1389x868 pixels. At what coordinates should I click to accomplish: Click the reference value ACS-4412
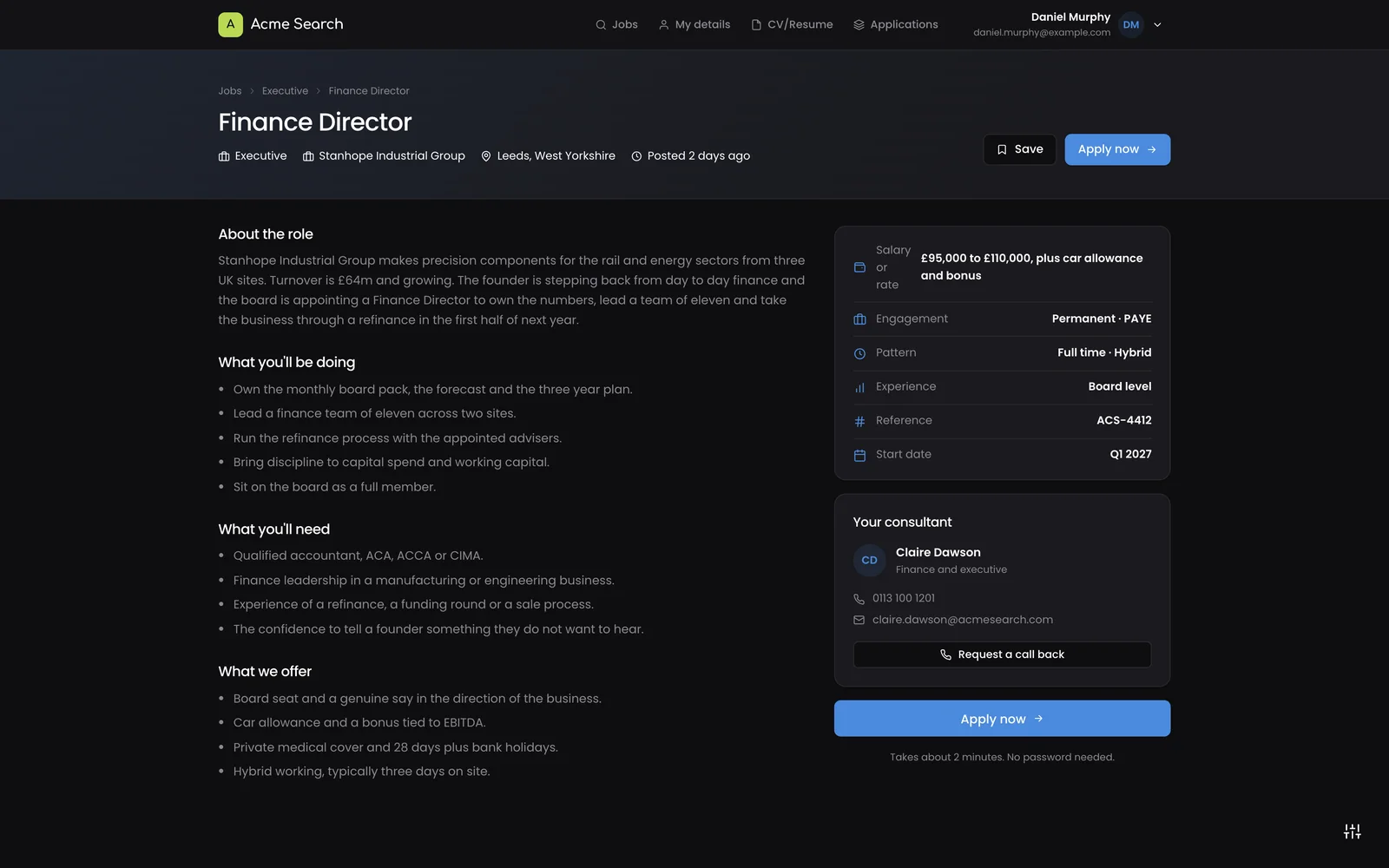point(1124,420)
